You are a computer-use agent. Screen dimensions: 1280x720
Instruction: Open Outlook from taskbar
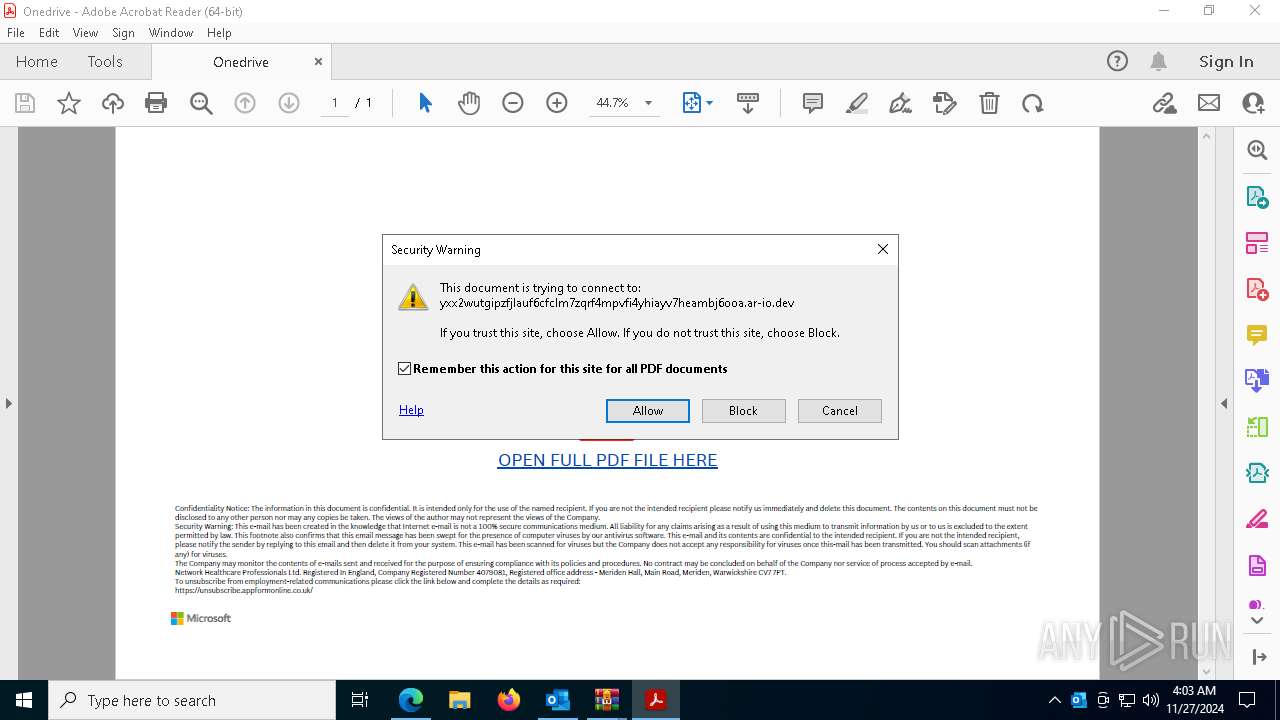click(x=558, y=700)
